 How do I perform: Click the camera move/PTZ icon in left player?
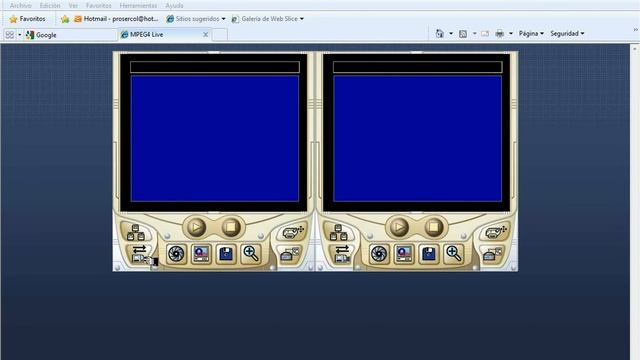tap(294, 232)
